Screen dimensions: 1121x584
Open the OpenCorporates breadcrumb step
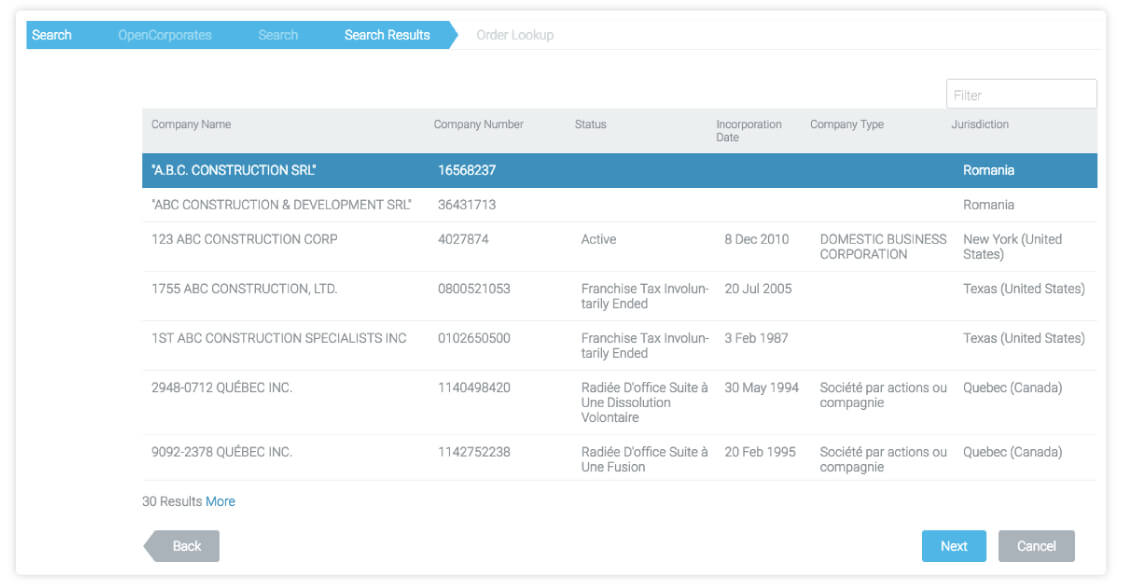[164, 35]
